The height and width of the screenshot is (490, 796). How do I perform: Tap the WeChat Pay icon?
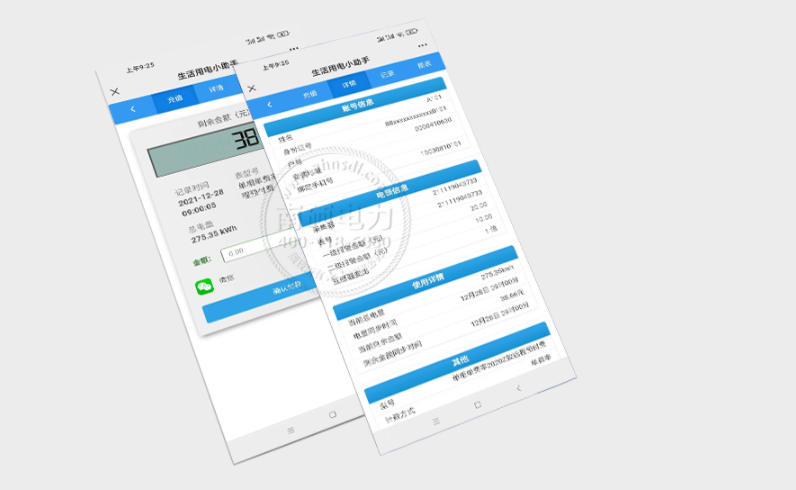click(x=204, y=287)
